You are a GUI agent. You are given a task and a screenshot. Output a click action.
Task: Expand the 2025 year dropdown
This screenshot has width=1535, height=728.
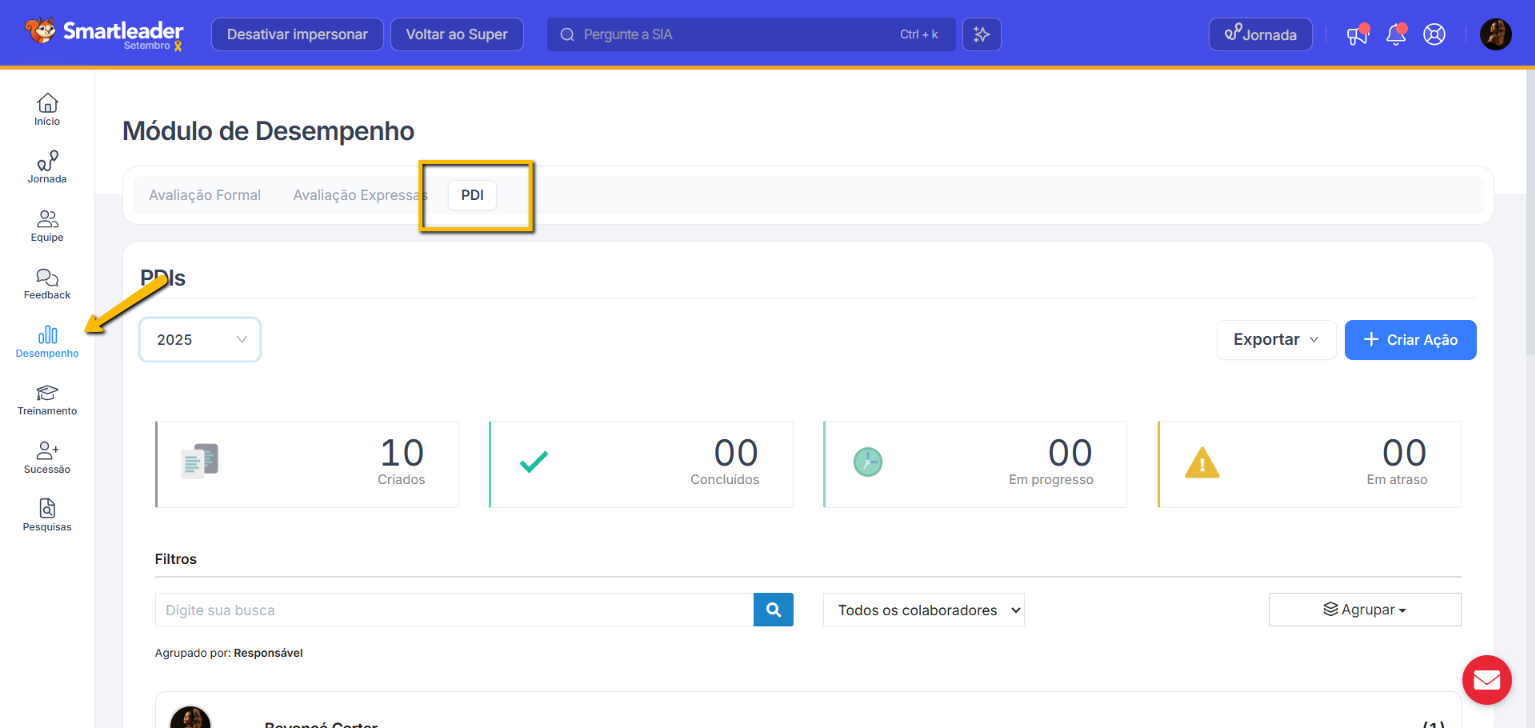(200, 340)
